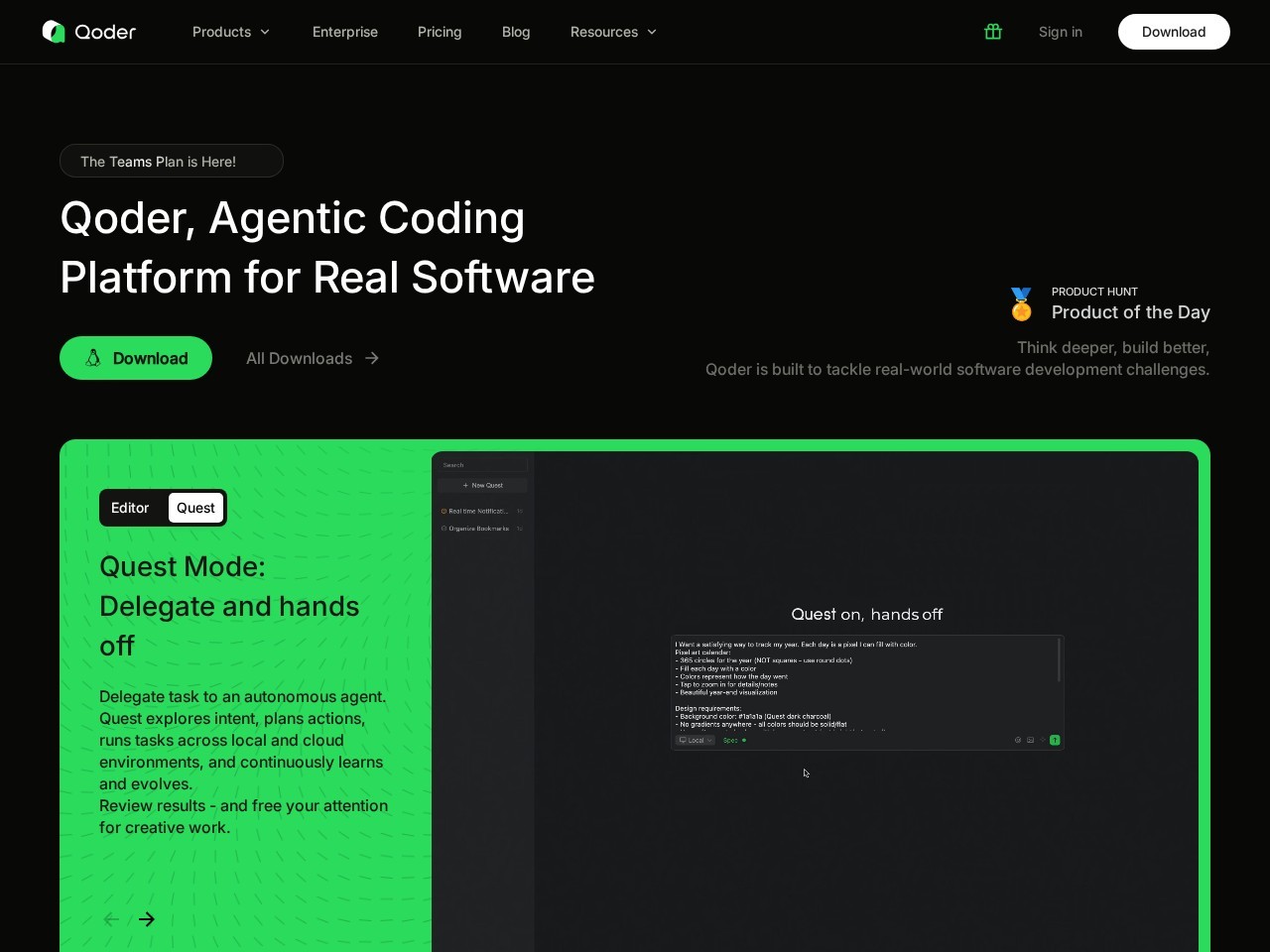Go to the next carousel slide arrow
The width and height of the screenshot is (1270, 952).
(147, 919)
